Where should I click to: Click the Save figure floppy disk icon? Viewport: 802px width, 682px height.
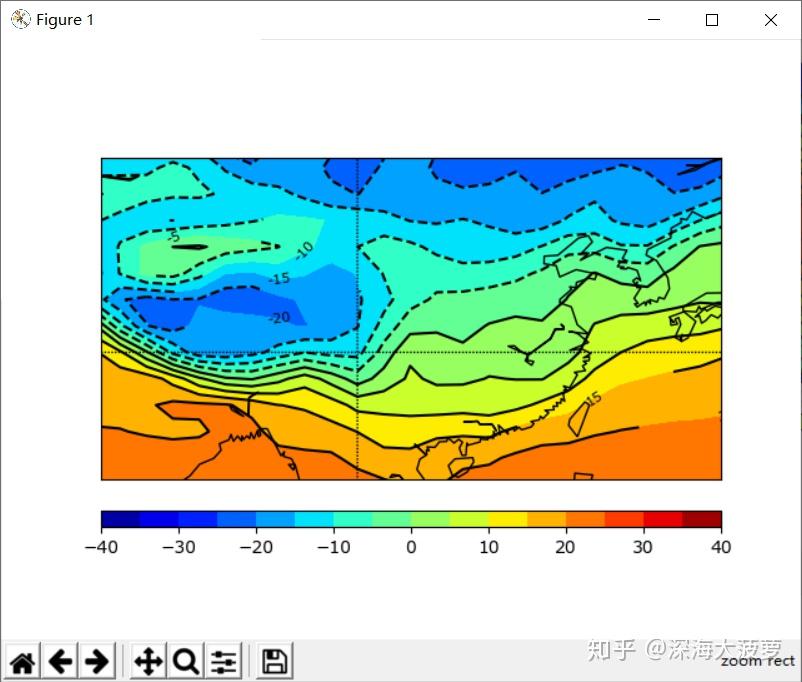click(273, 661)
